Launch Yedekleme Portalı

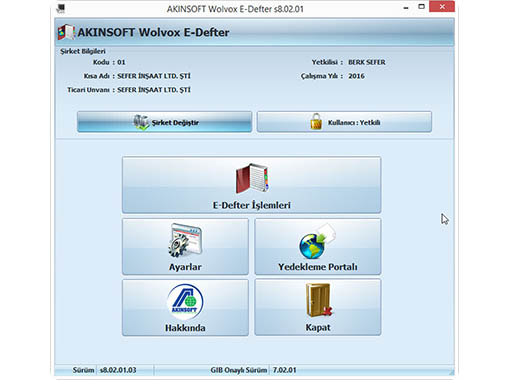pos(318,247)
